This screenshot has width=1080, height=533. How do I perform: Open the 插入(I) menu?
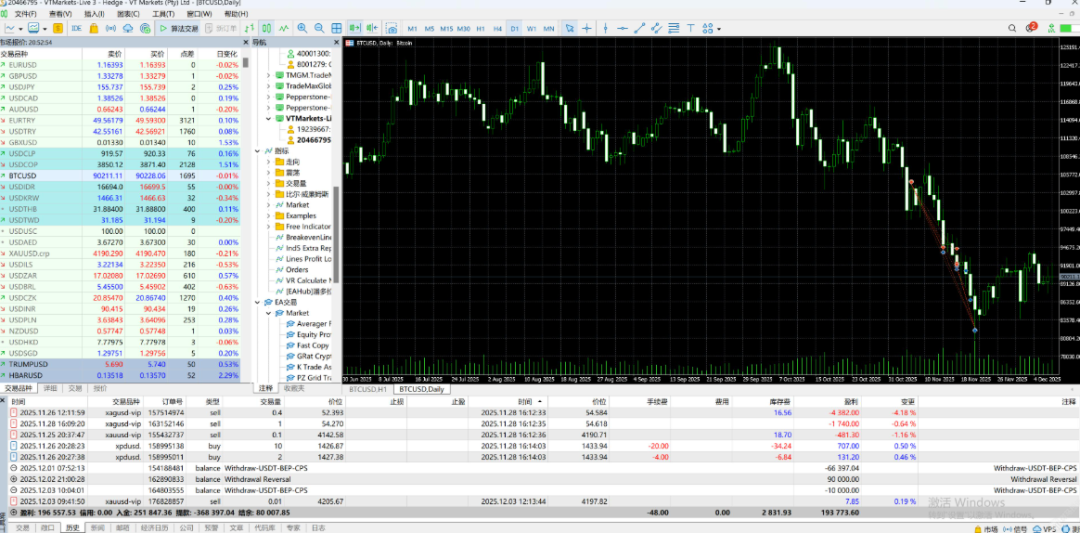pos(94,14)
